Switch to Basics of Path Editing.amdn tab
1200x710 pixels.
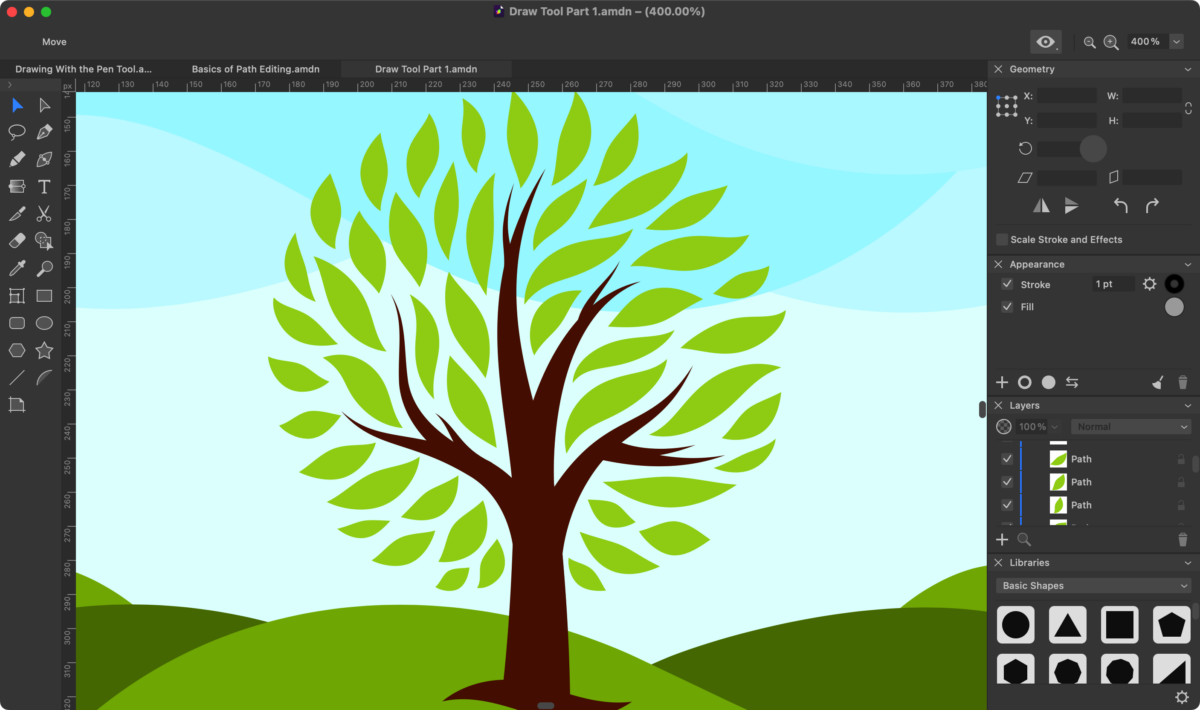pyautogui.click(x=255, y=69)
